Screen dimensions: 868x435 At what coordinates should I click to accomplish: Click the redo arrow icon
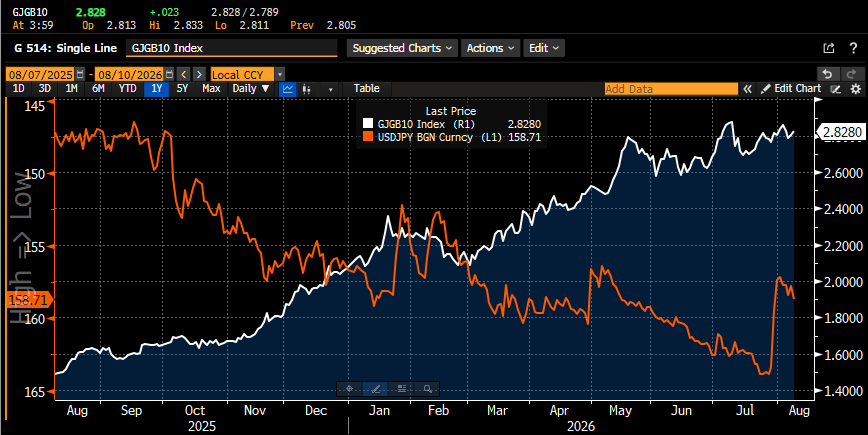[x=851, y=74]
